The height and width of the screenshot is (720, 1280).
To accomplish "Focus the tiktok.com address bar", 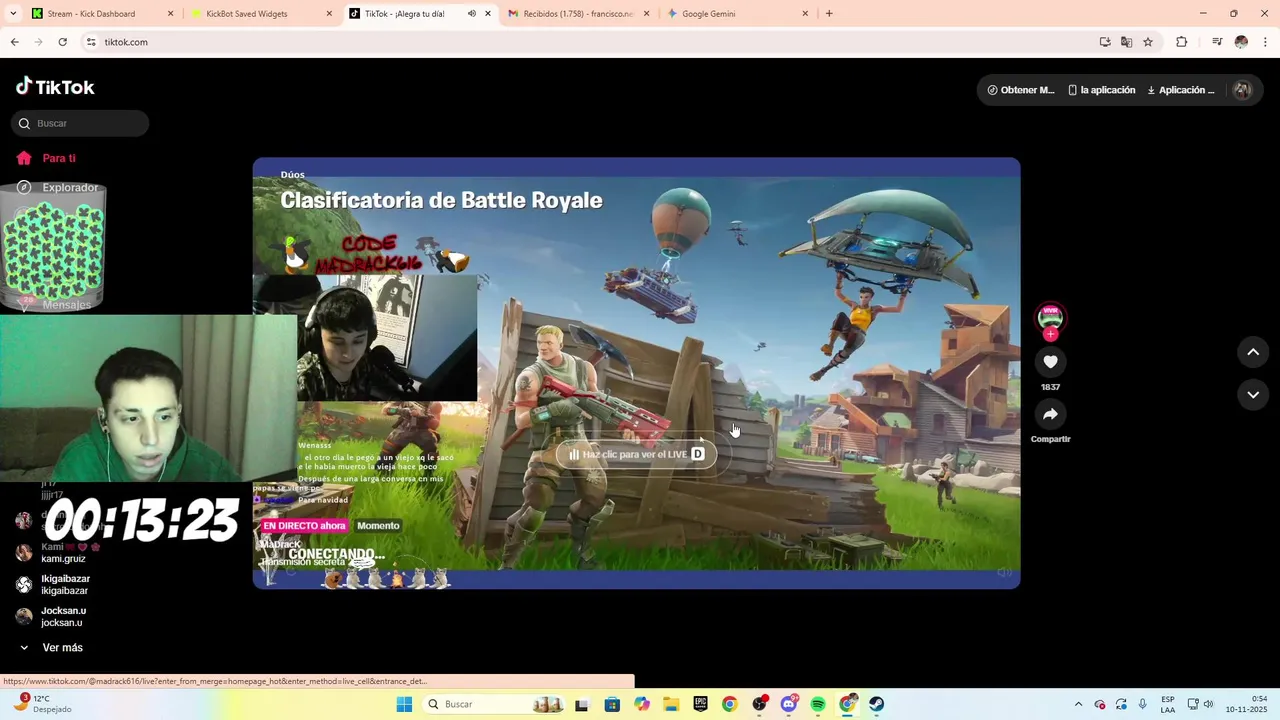I will tap(590, 42).
